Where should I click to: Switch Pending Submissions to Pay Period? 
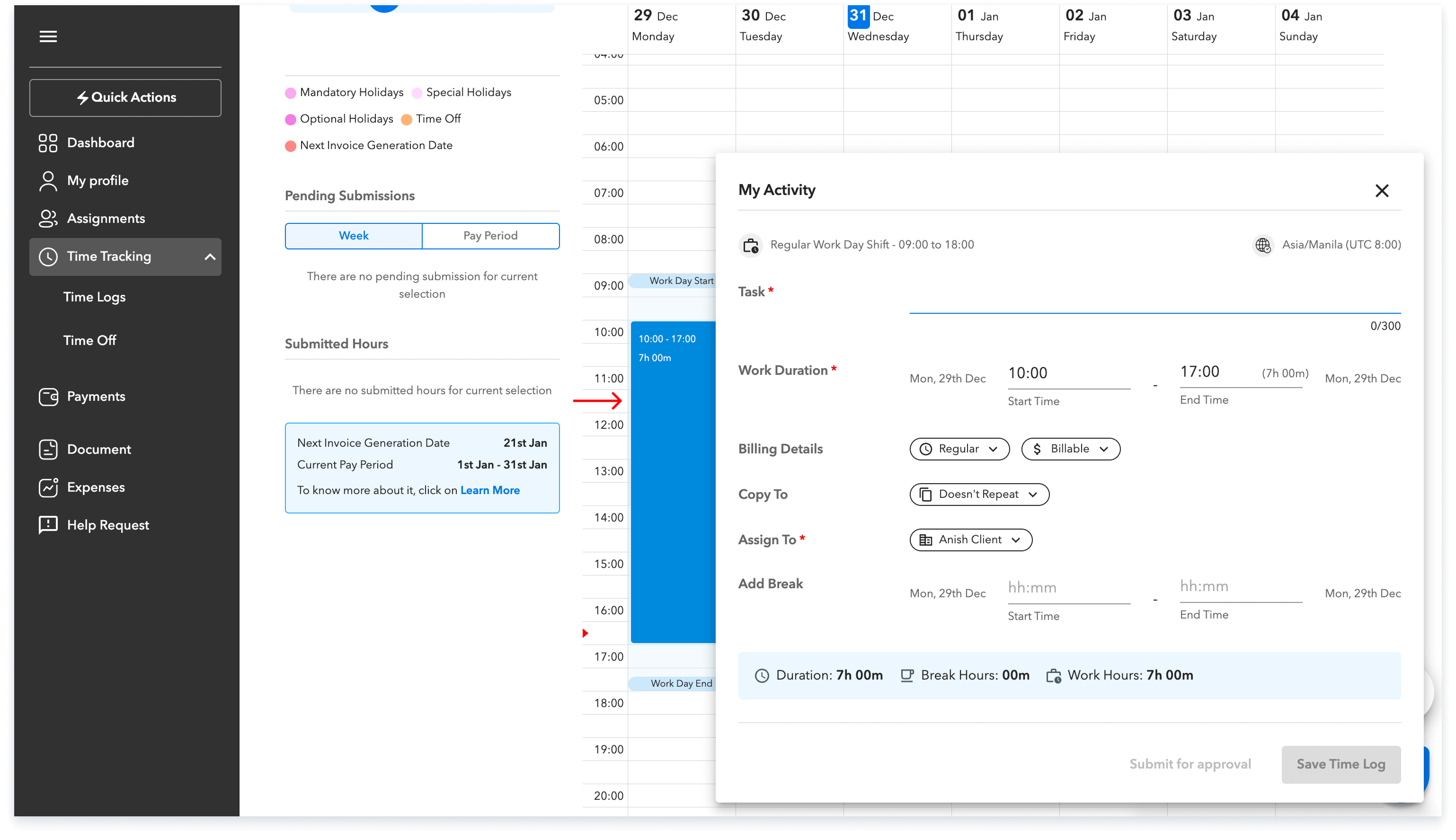pyautogui.click(x=490, y=236)
